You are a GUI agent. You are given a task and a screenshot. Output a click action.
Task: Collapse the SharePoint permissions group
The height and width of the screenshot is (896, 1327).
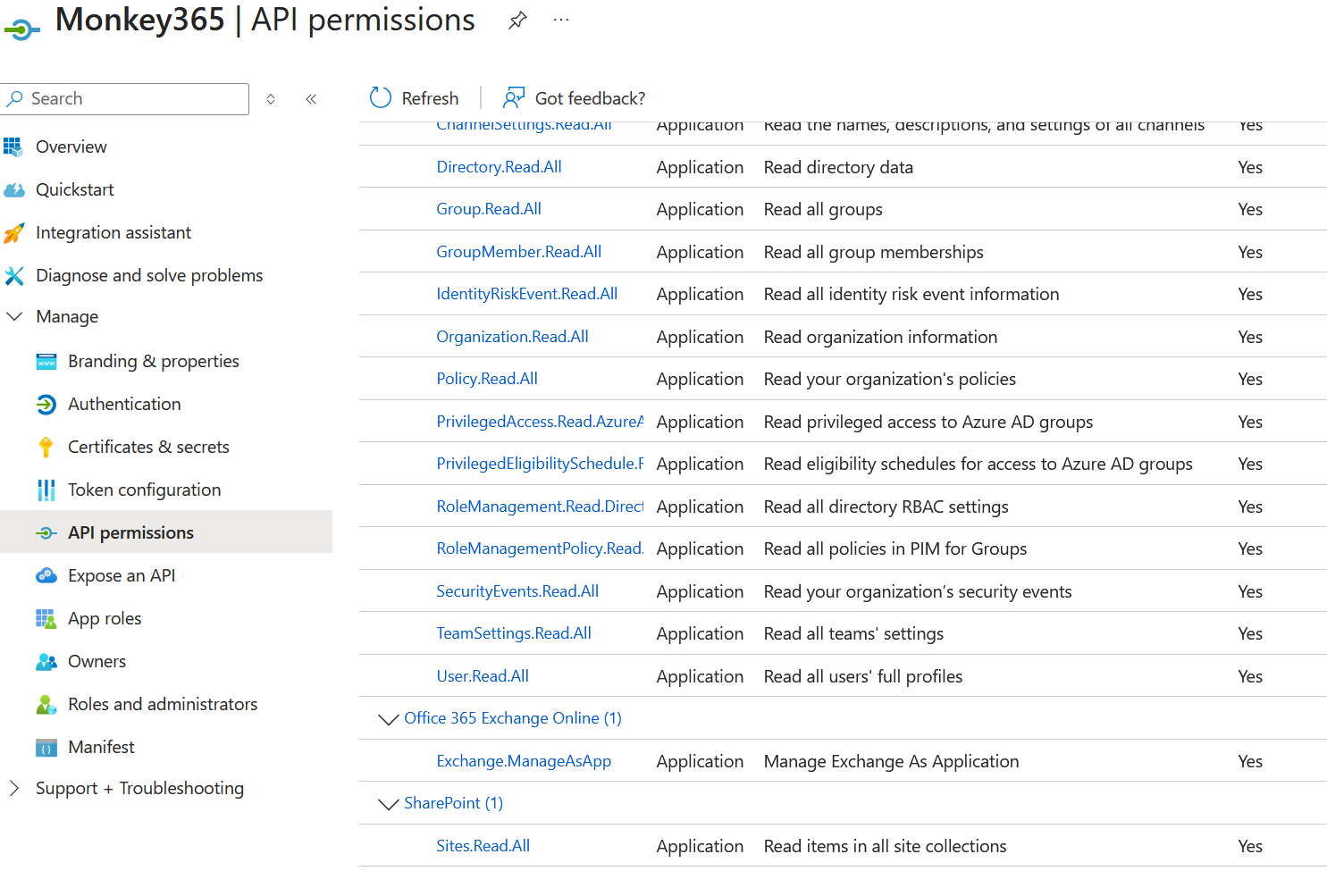(388, 804)
